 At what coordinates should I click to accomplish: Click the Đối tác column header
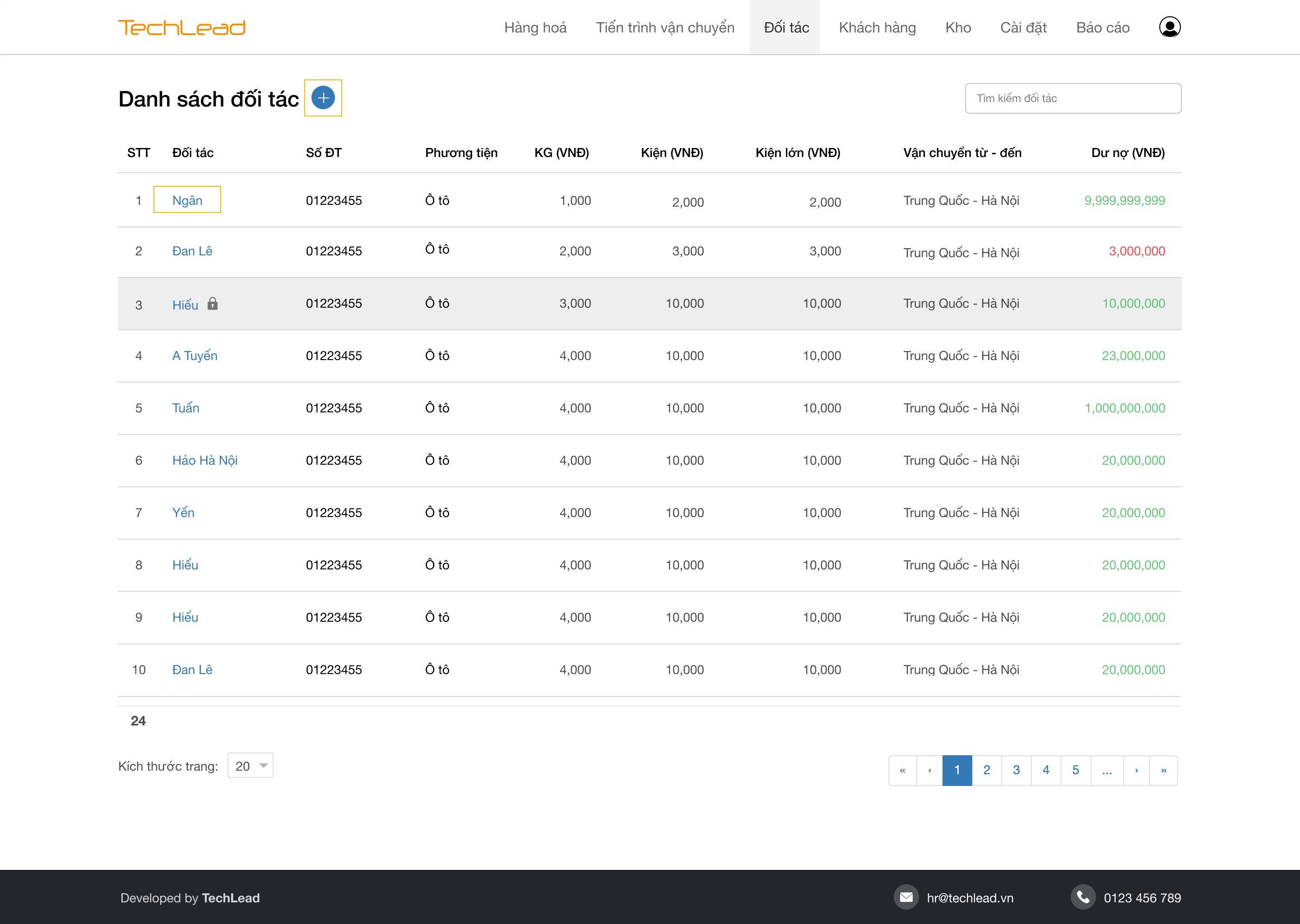click(193, 152)
